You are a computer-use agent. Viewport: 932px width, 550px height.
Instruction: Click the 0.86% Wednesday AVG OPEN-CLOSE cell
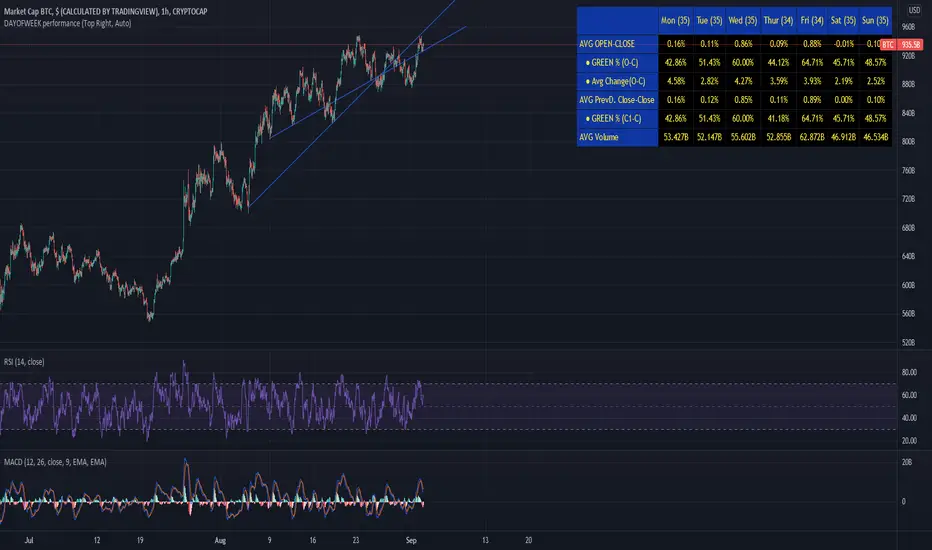743,44
